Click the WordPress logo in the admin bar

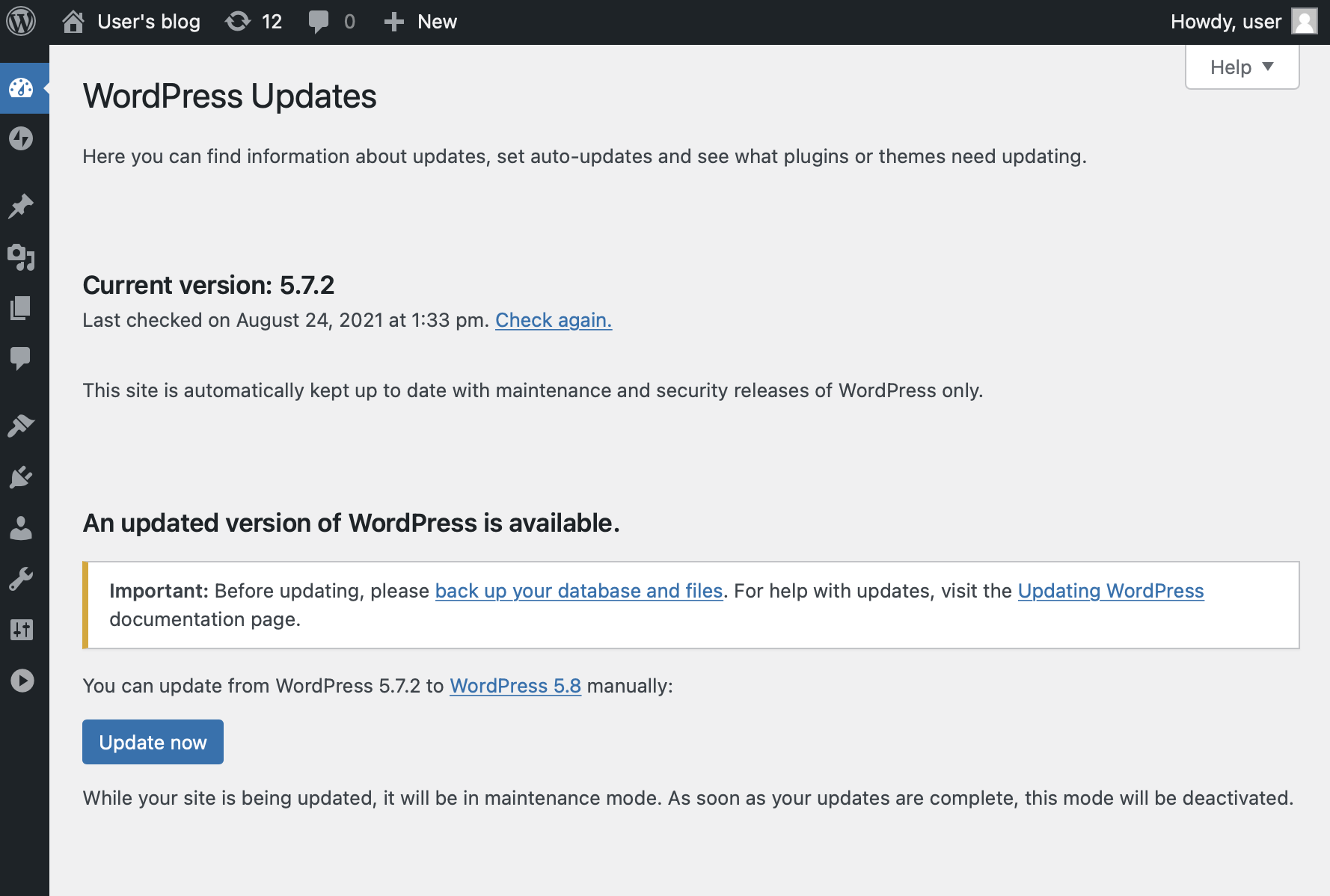tap(22, 21)
